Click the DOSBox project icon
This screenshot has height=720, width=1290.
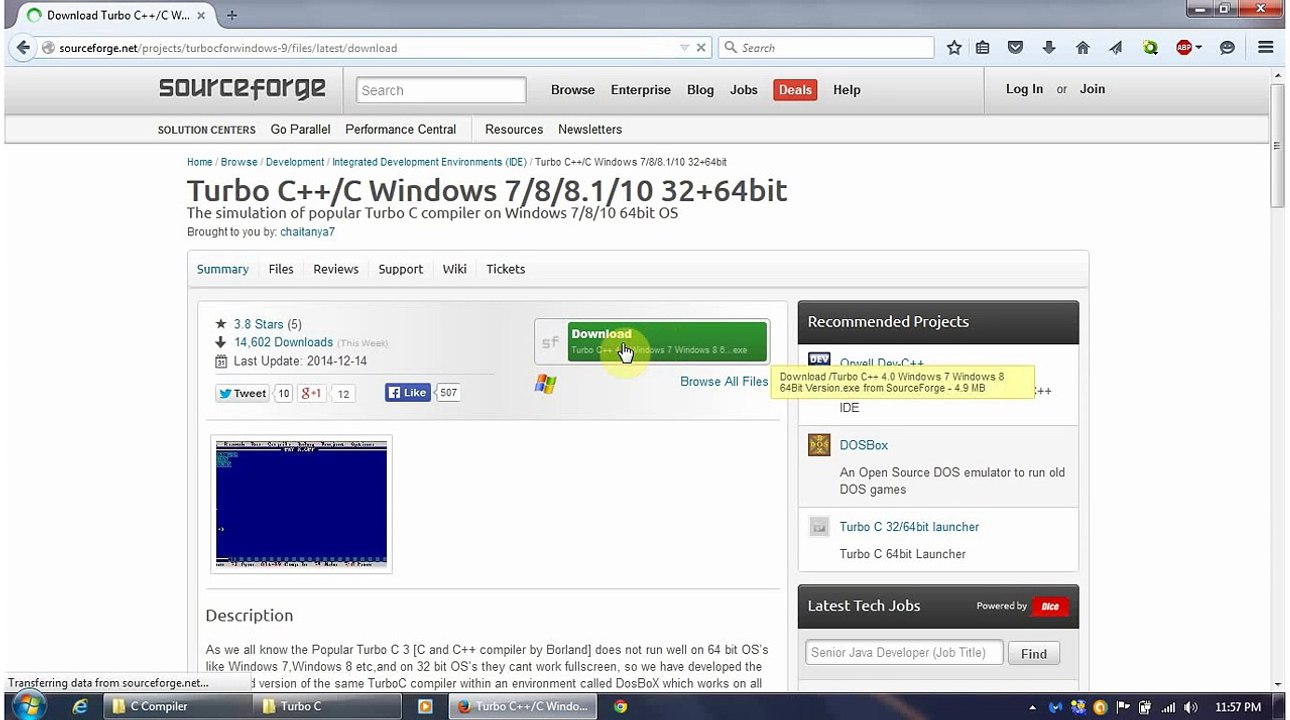click(819, 445)
